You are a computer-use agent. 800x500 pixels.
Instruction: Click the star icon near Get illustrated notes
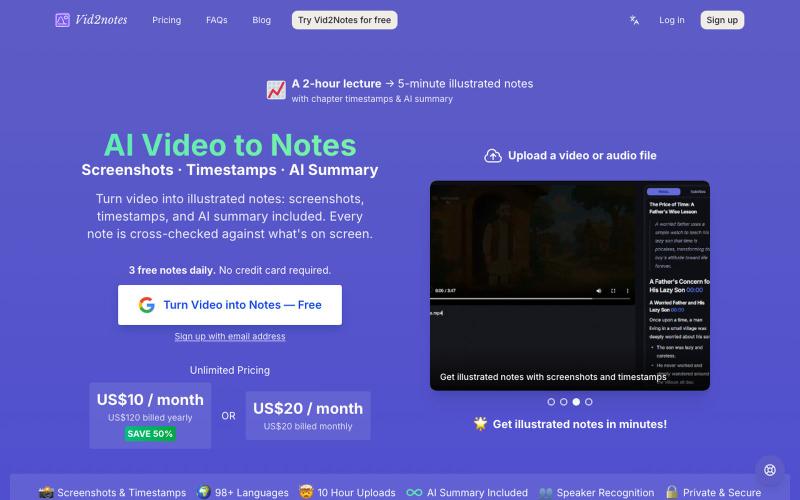pyautogui.click(x=480, y=423)
